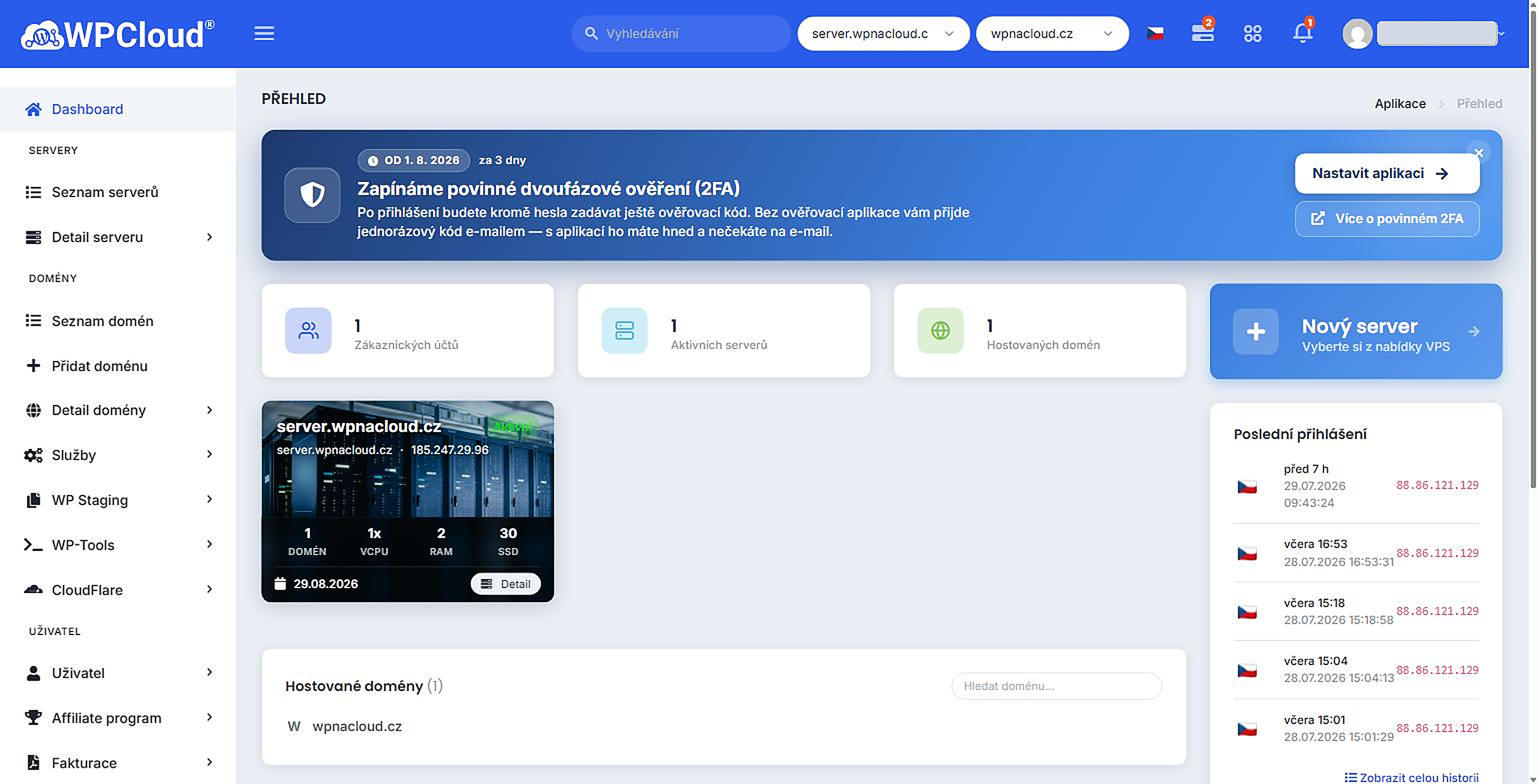The image size is (1538, 784).
Task: Select Přidat doménu in sidebar
Action: click(x=118, y=366)
